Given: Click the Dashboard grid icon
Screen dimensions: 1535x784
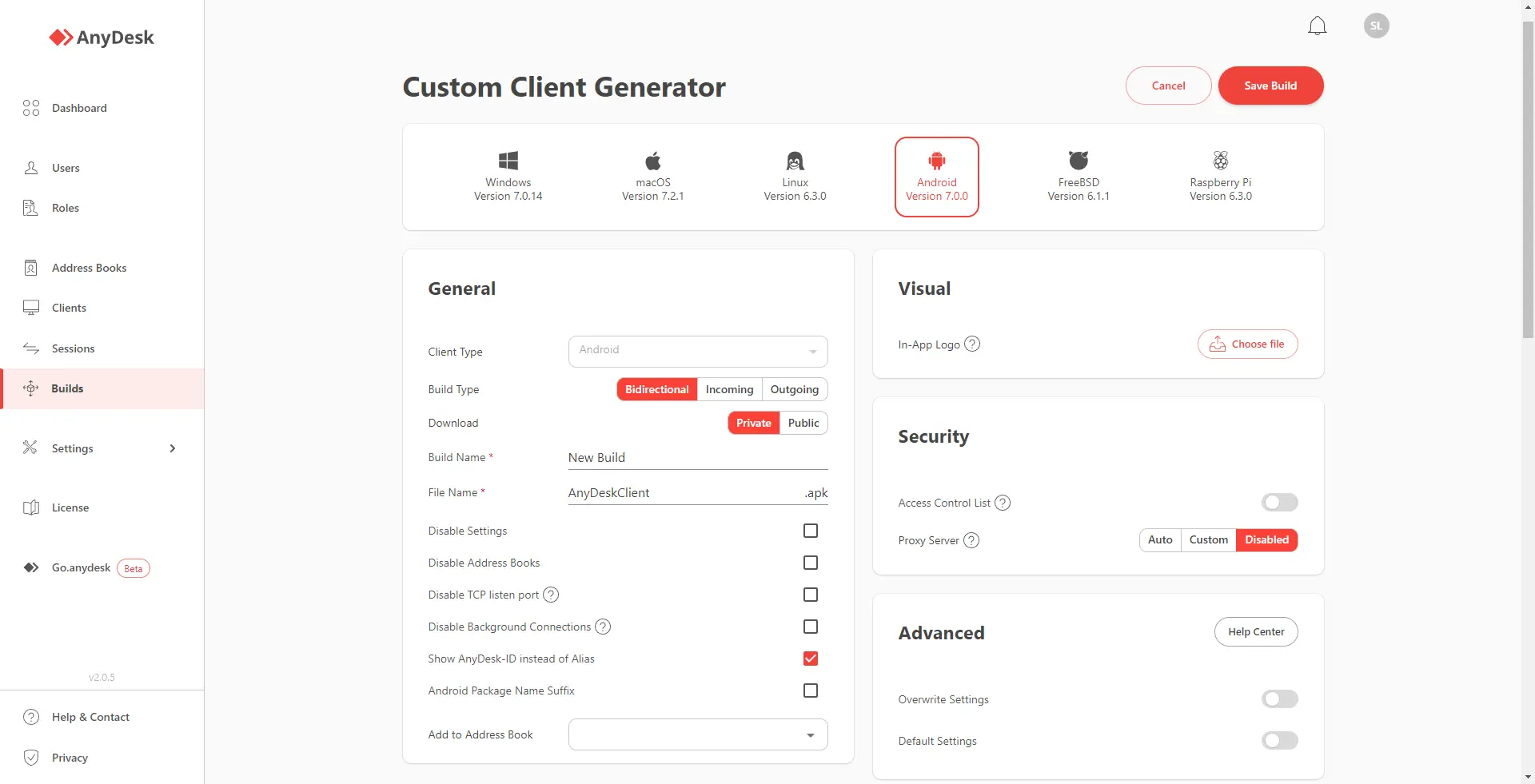Looking at the screenshot, I should 31,108.
